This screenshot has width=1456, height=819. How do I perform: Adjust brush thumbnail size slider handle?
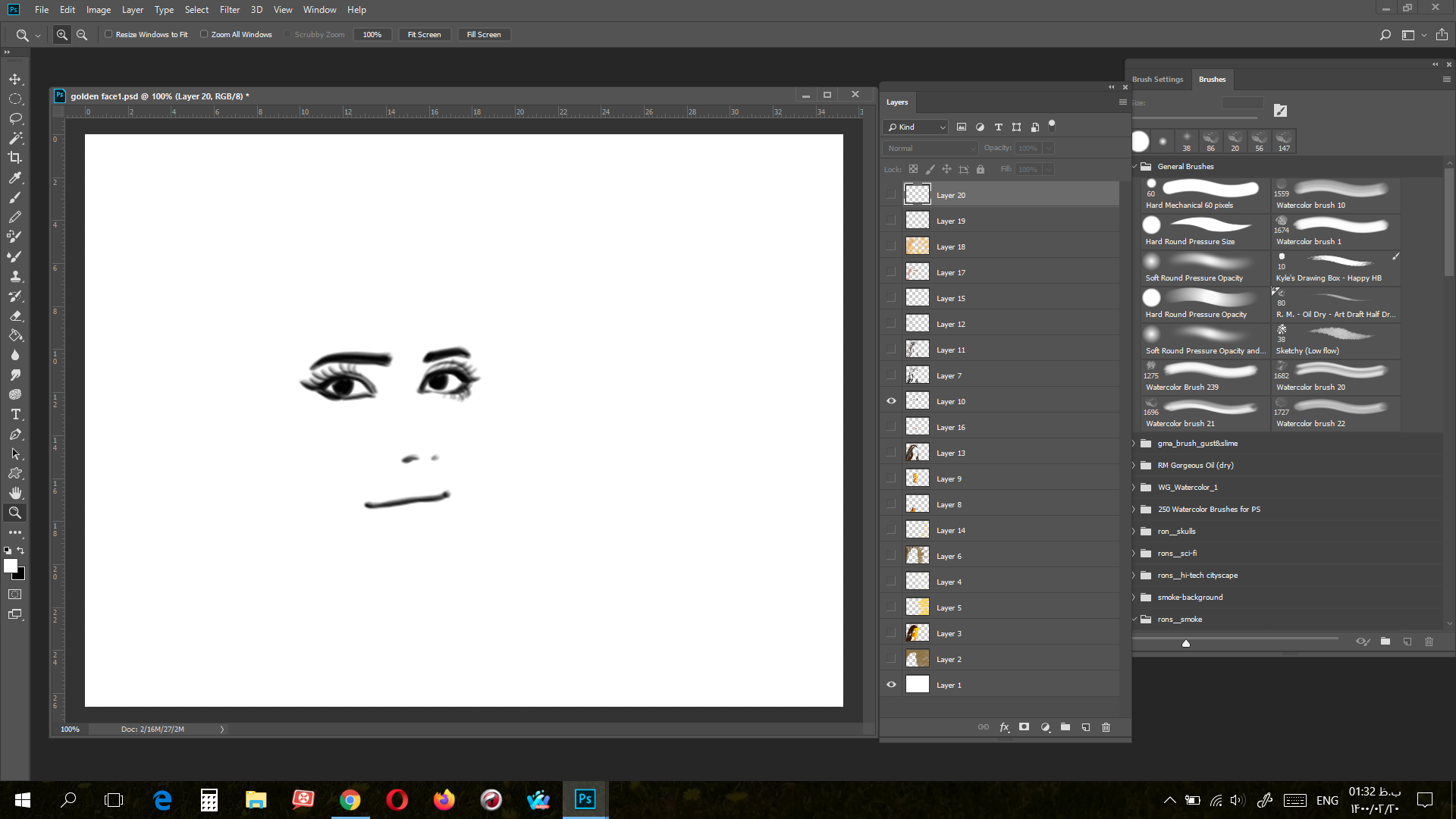1186,643
